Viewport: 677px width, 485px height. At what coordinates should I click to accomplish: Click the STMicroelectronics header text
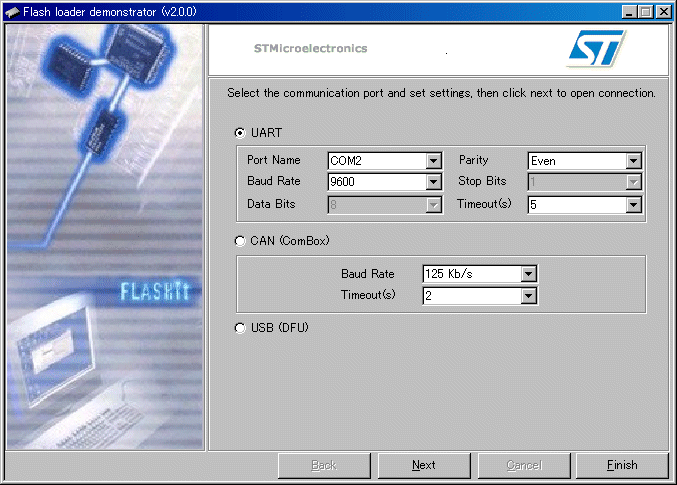[x=310, y=48]
